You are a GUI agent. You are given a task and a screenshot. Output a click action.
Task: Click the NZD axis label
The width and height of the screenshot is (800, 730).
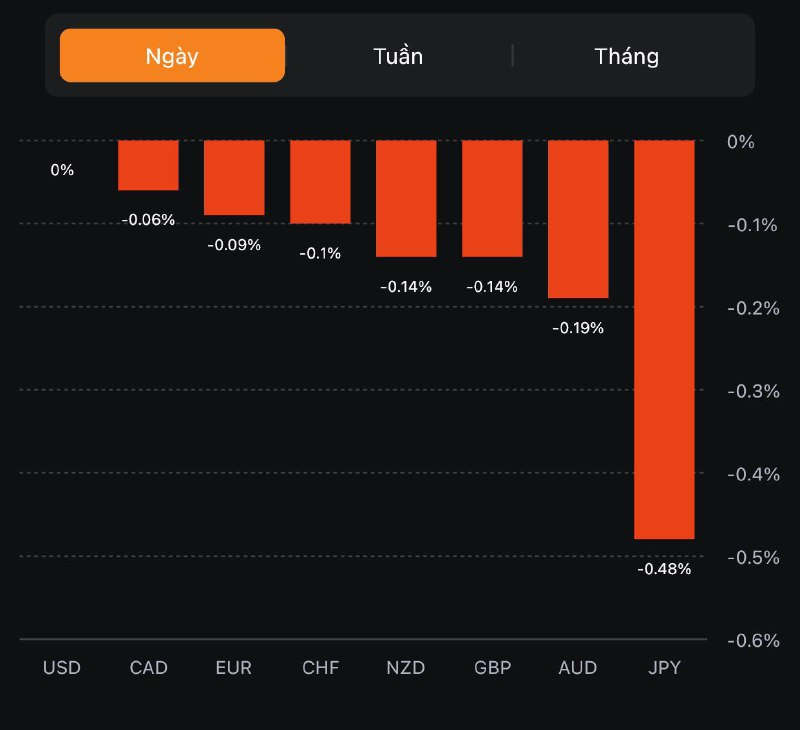[x=406, y=668]
